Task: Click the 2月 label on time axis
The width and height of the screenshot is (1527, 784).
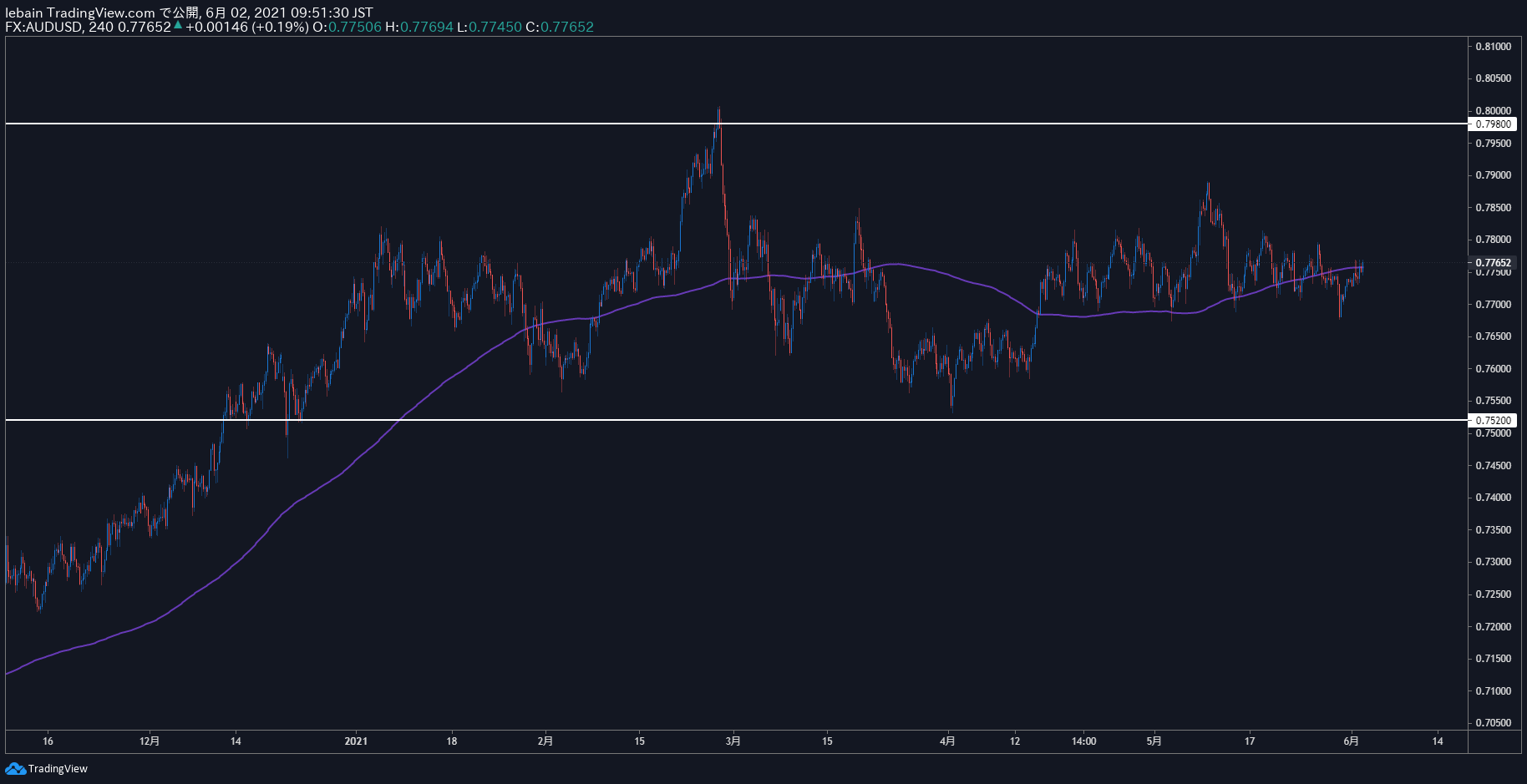Action: tap(545, 741)
